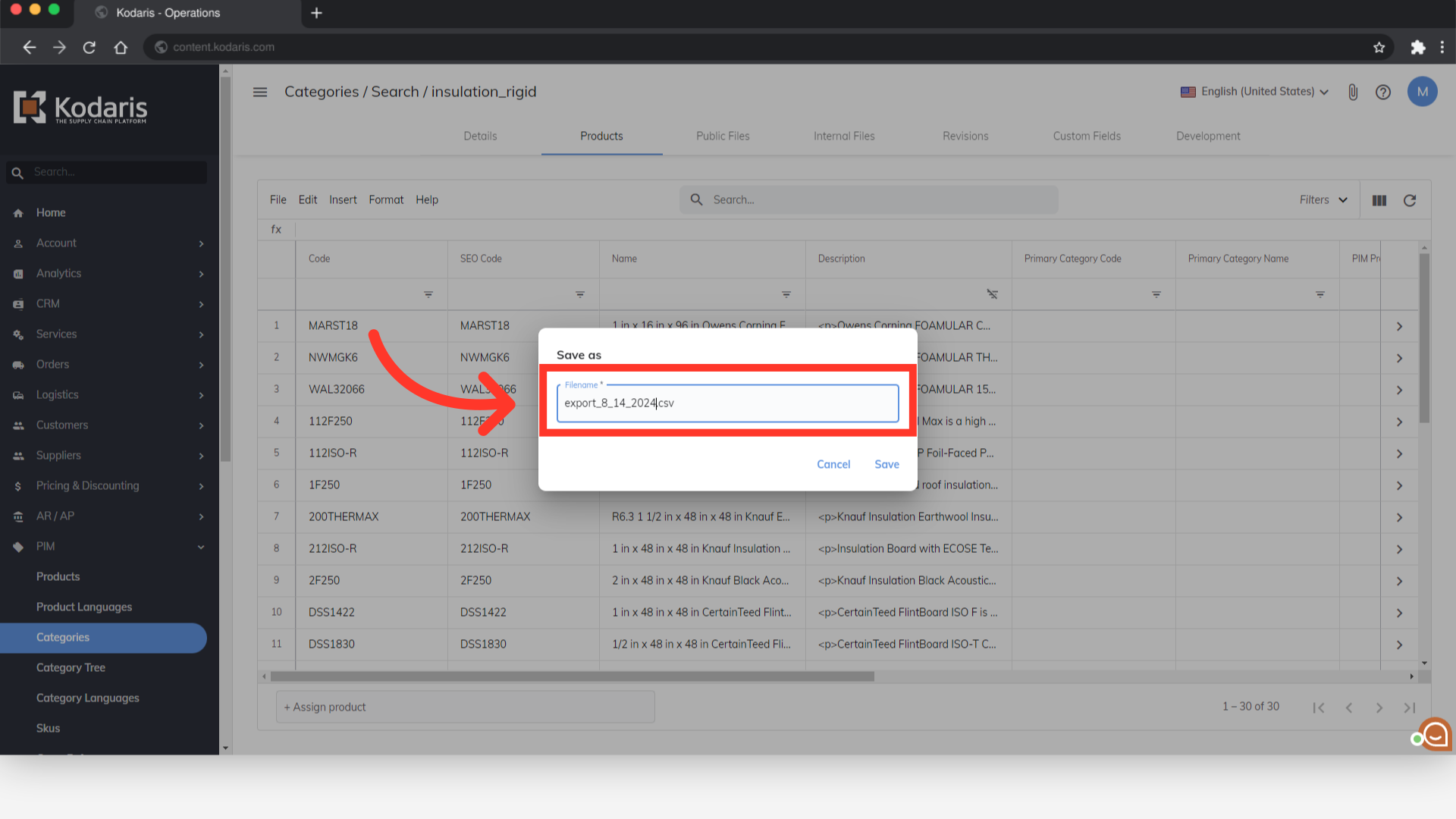
Task: Click the column chooser icon
Action: 1379,200
